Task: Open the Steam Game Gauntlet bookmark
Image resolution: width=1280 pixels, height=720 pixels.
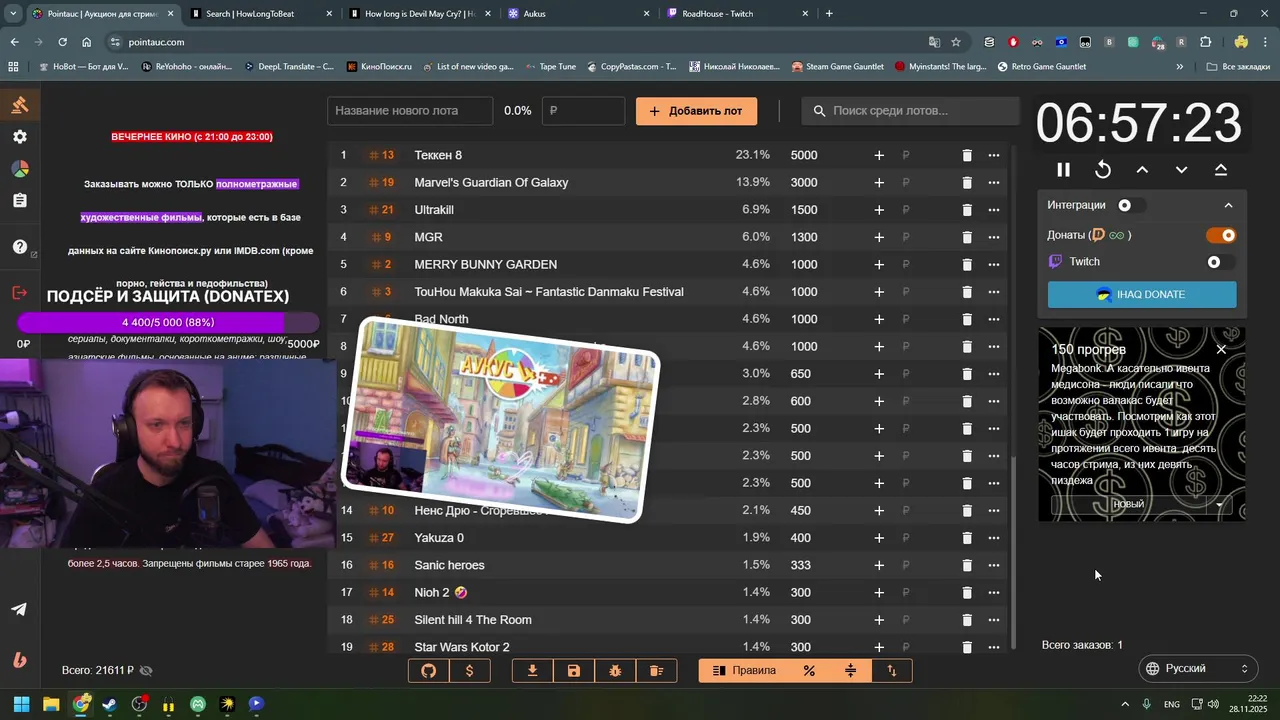Action: (837, 67)
